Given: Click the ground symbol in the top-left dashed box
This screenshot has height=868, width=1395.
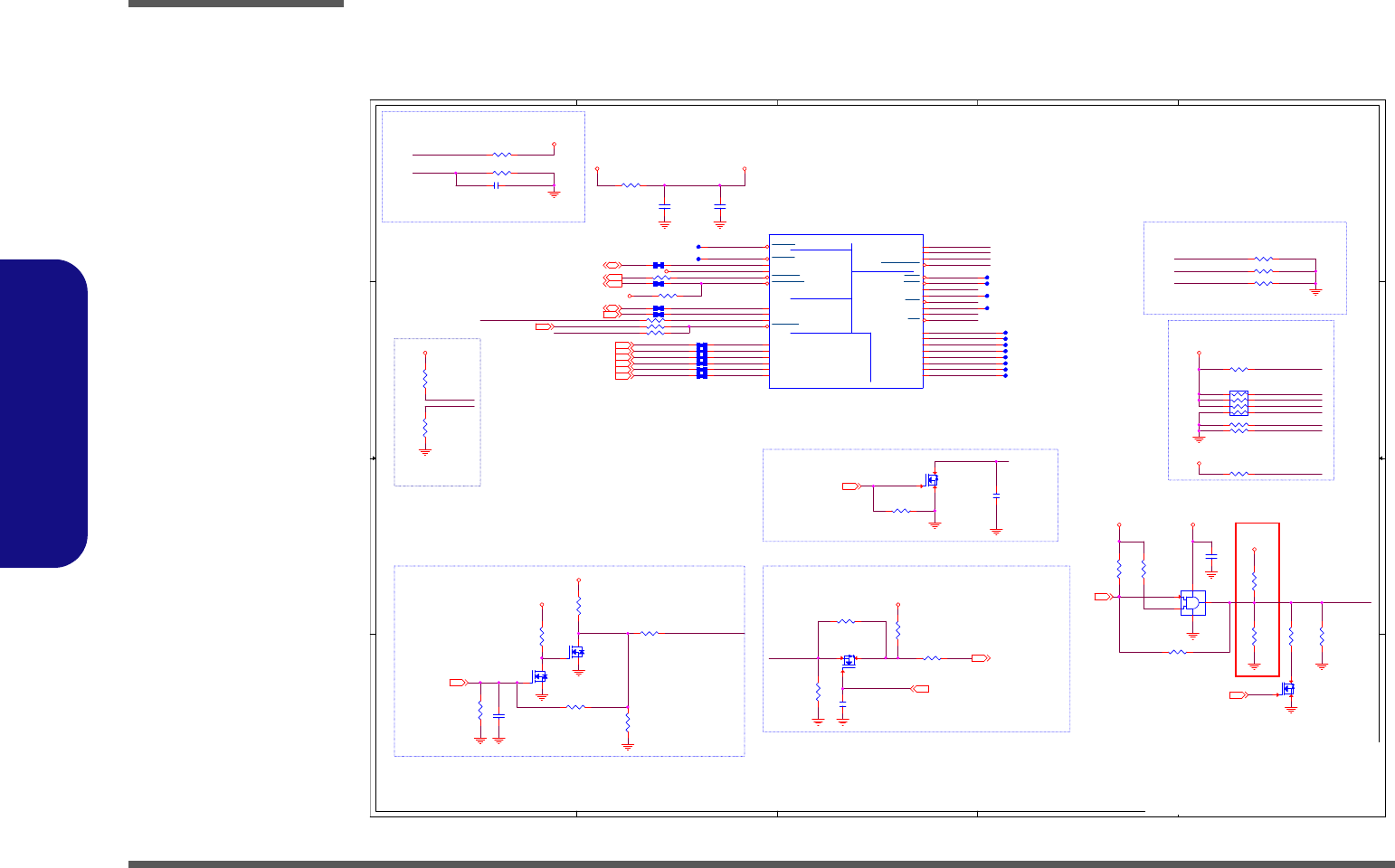Looking at the screenshot, I should (555, 193).
